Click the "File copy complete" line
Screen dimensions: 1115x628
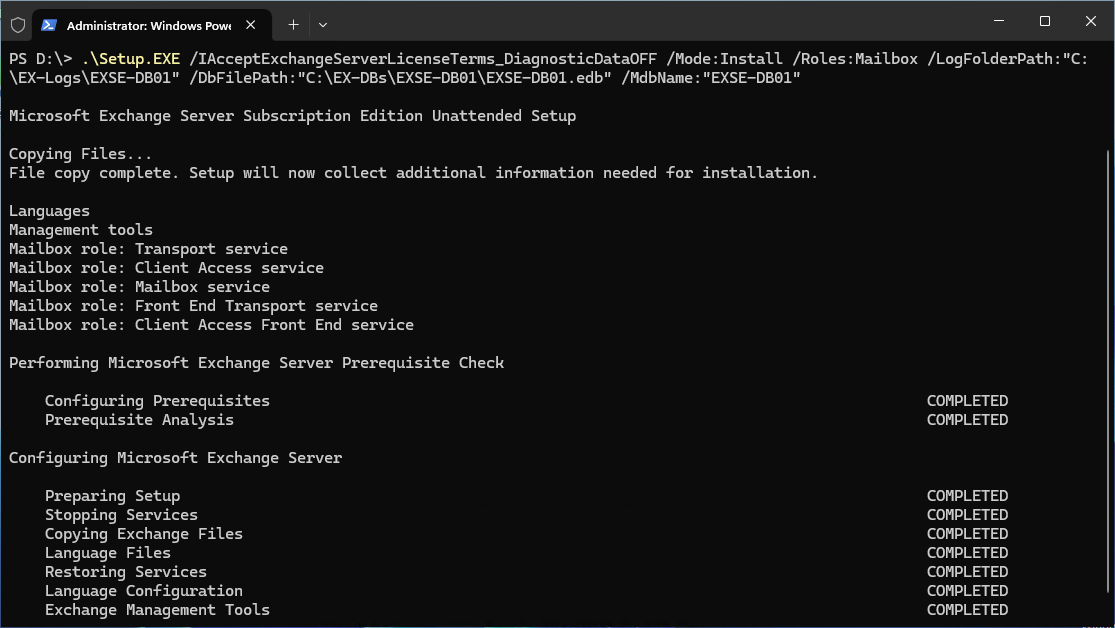[x=413, y=173]
